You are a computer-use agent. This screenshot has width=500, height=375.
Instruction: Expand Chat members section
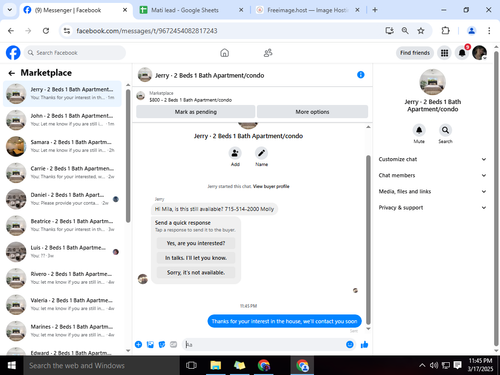[432, 175]
